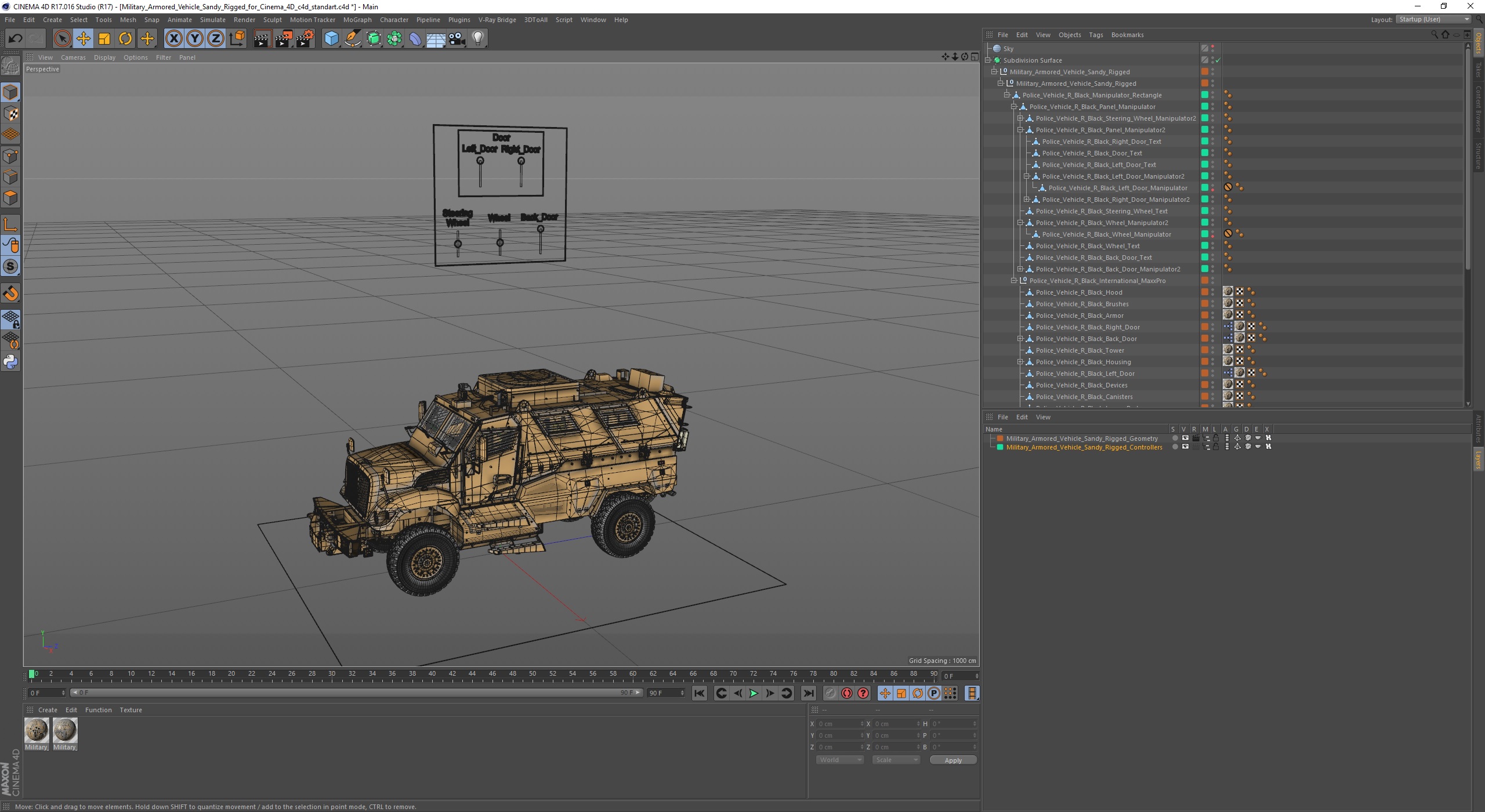Activate the Scale tool
This screenshot has width=1485, height=812.
pyautogui.click(x=104, y=39)
